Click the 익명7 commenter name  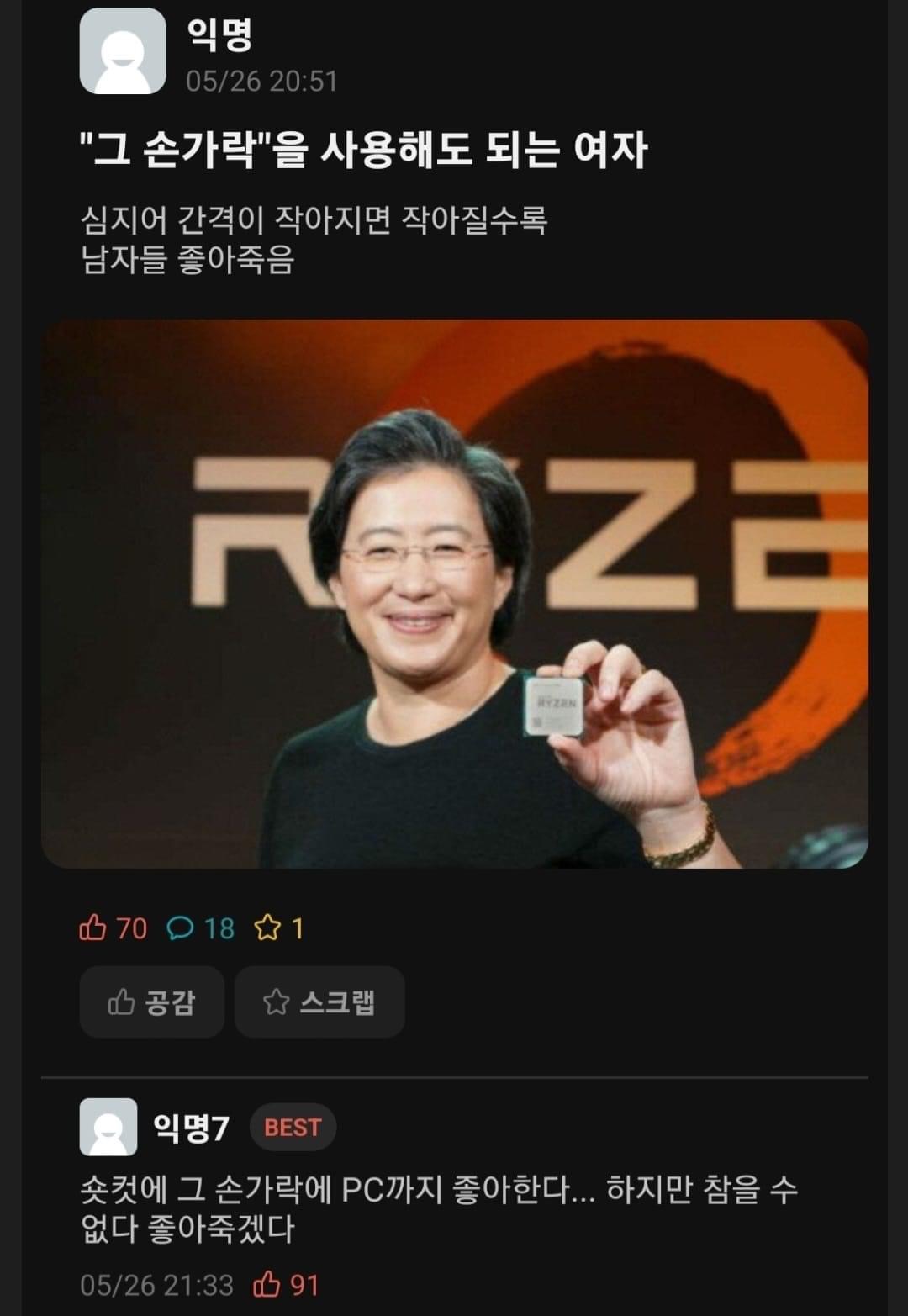[191, 1127]
